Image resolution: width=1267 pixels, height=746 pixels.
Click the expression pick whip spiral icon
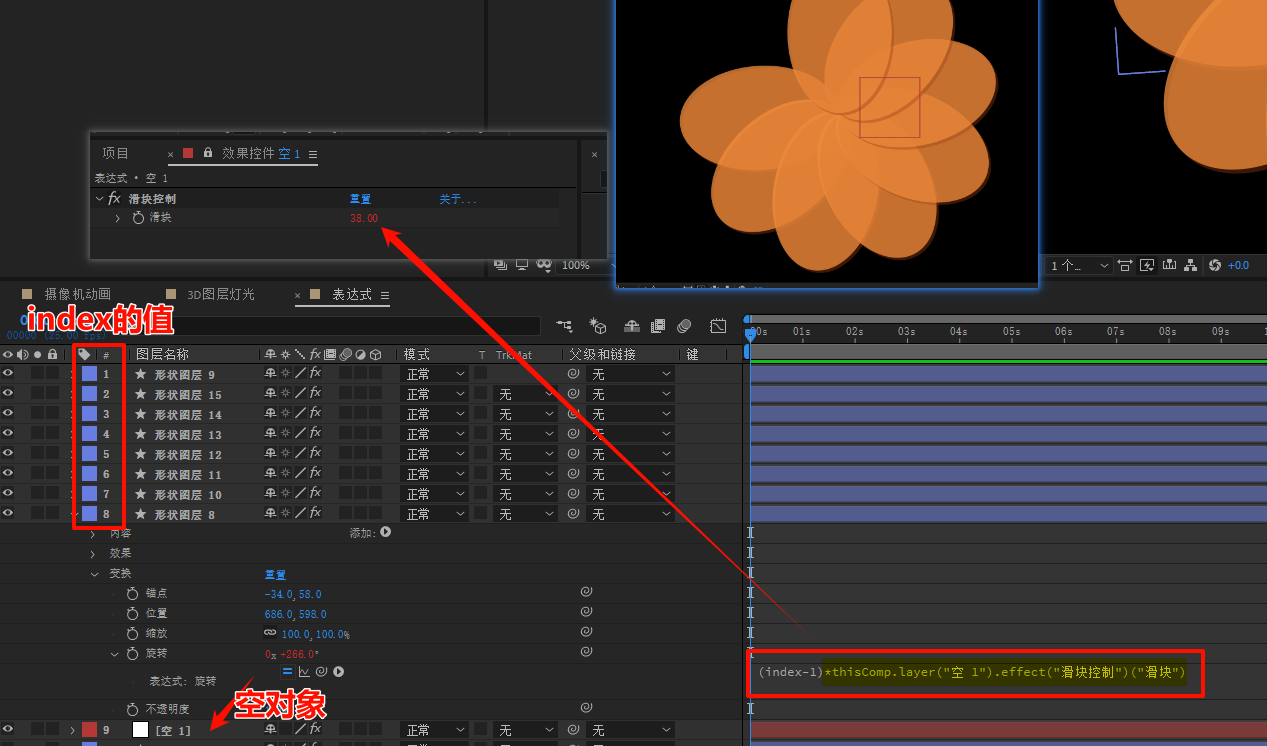click(x=322, y=672)
